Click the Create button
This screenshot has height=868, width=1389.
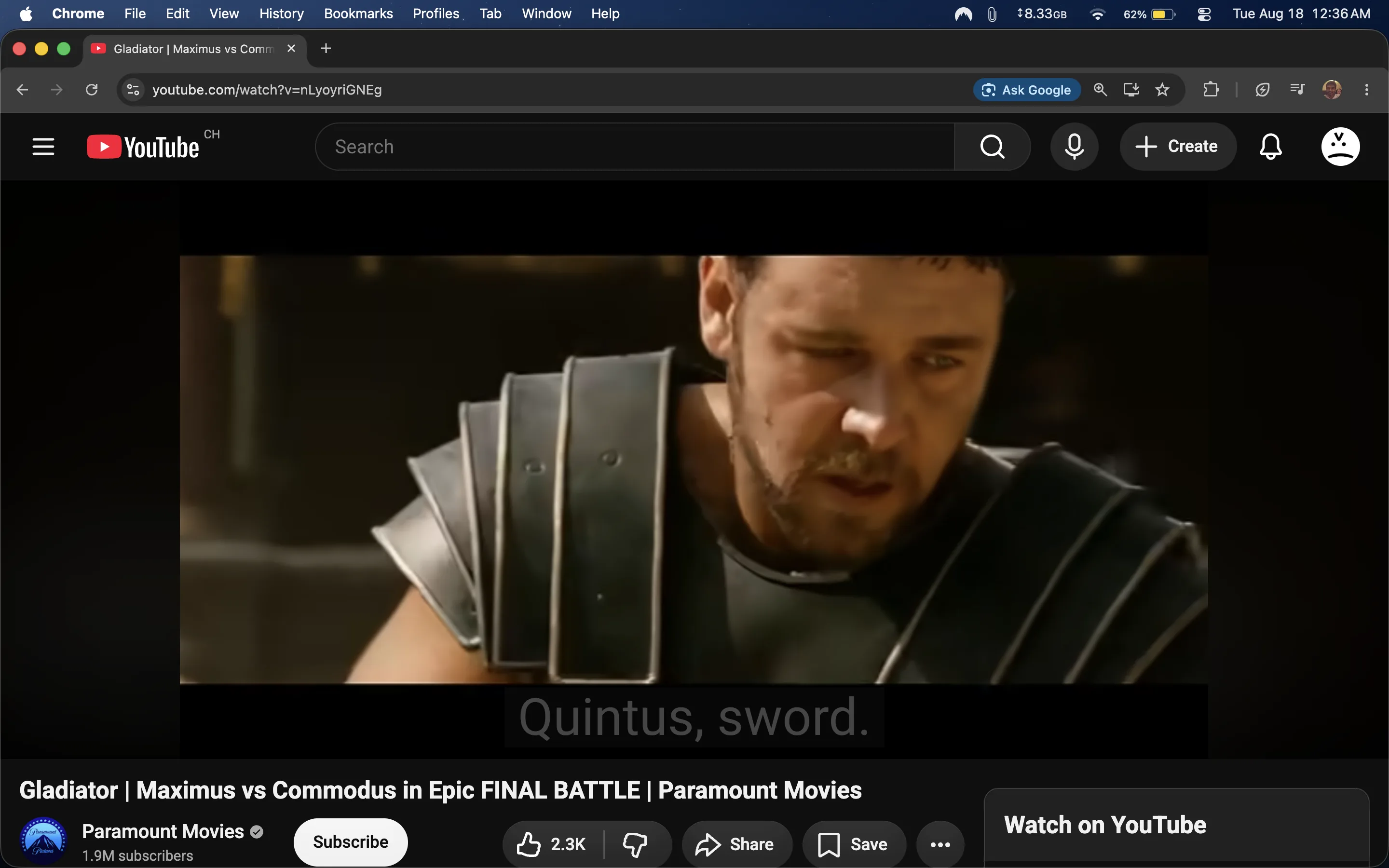(x=1177, y=147)
